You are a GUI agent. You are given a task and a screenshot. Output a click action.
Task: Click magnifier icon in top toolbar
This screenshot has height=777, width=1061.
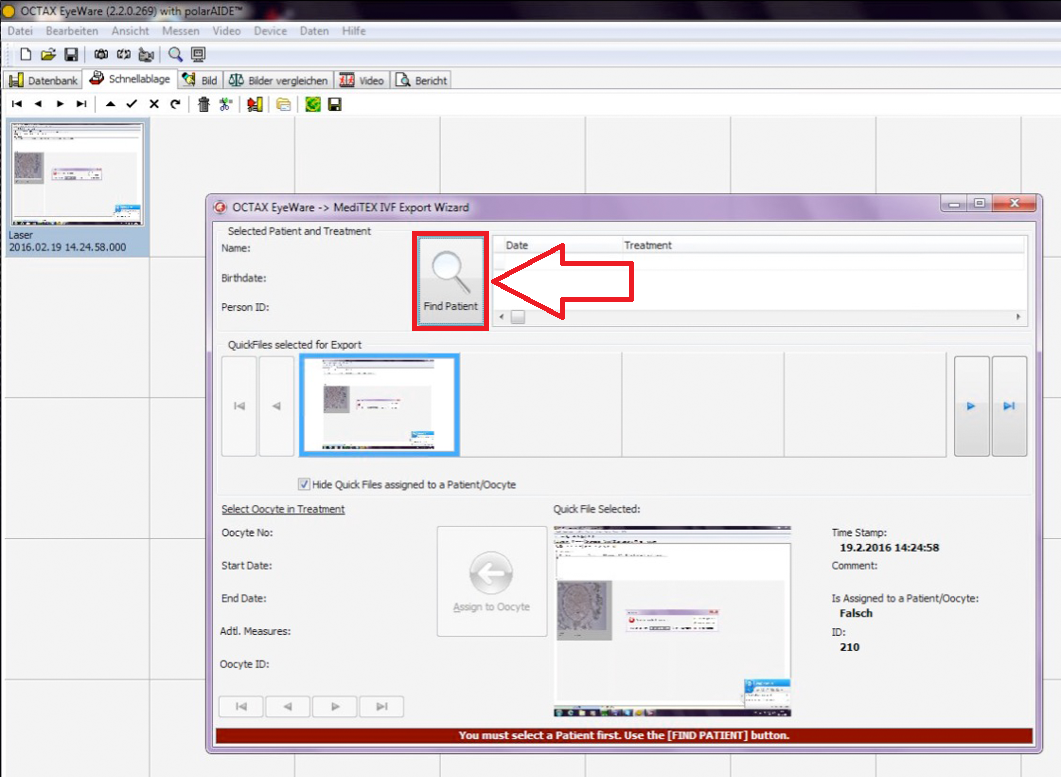pyautogui.click(x=175, y=54)
